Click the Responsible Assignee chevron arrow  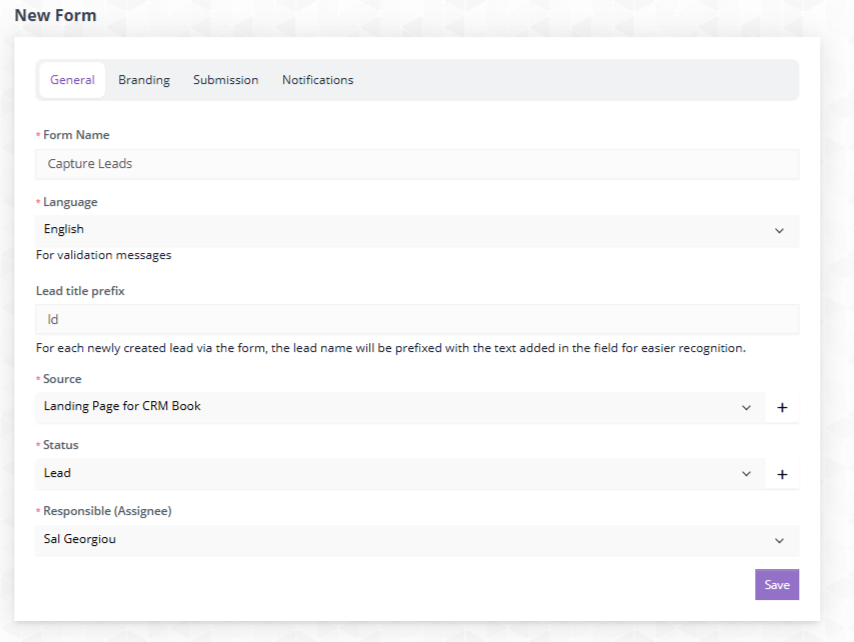click(x=779, y=541)
